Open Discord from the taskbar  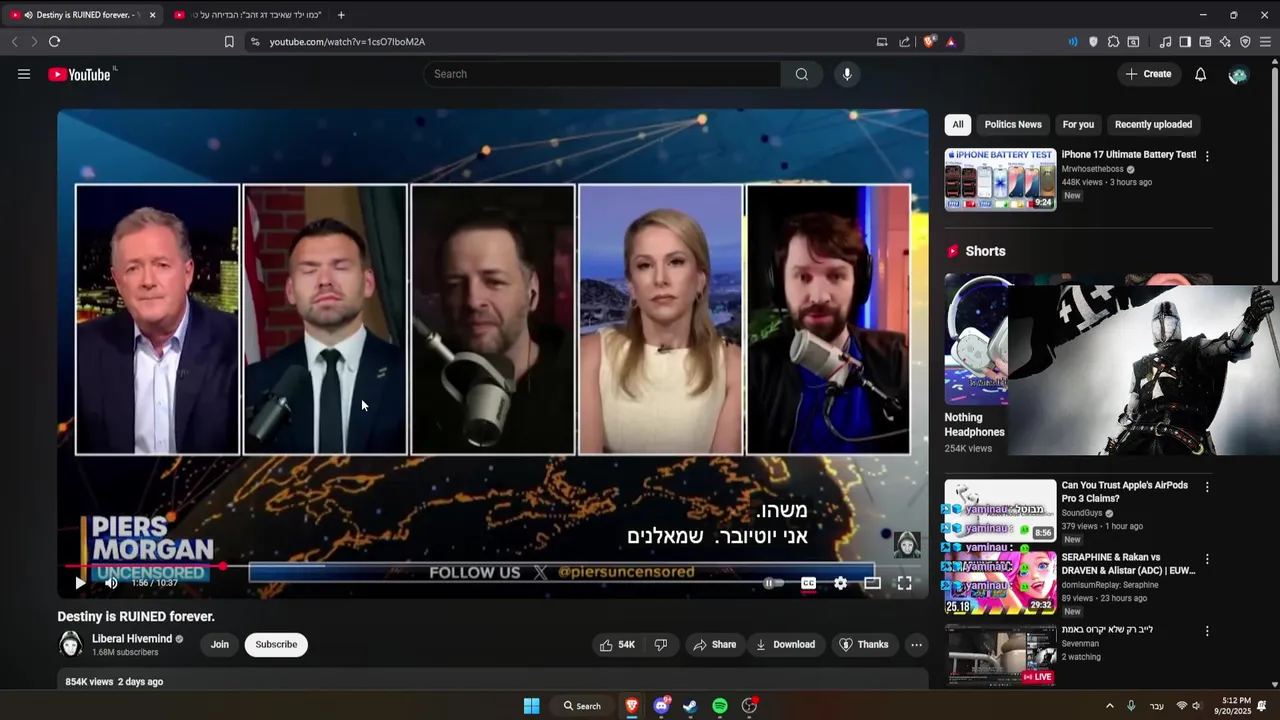click(x=661, y=706)
